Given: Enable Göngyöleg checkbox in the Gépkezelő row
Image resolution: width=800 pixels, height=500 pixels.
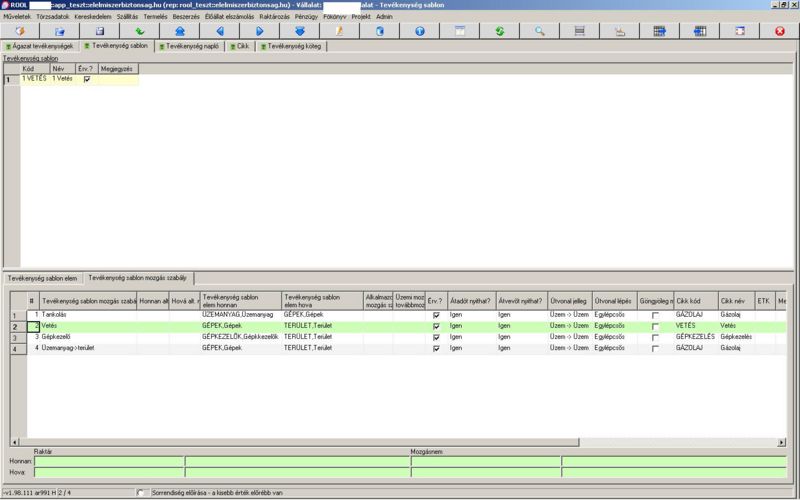Looking at the screenshot, I should click(x=655, y=337).
